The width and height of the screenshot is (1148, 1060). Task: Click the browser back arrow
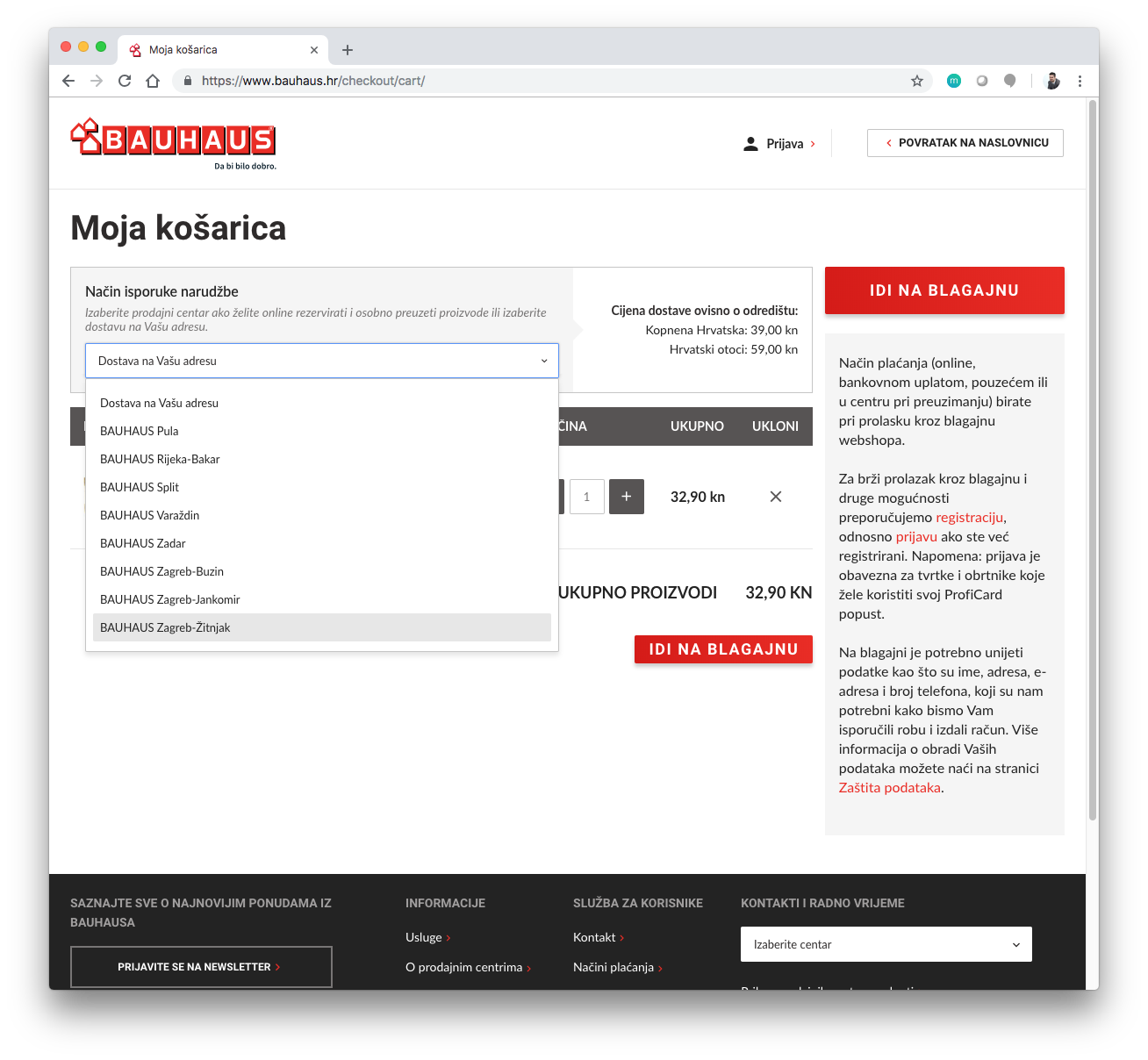pyautogui.click(x=68, y=81)
